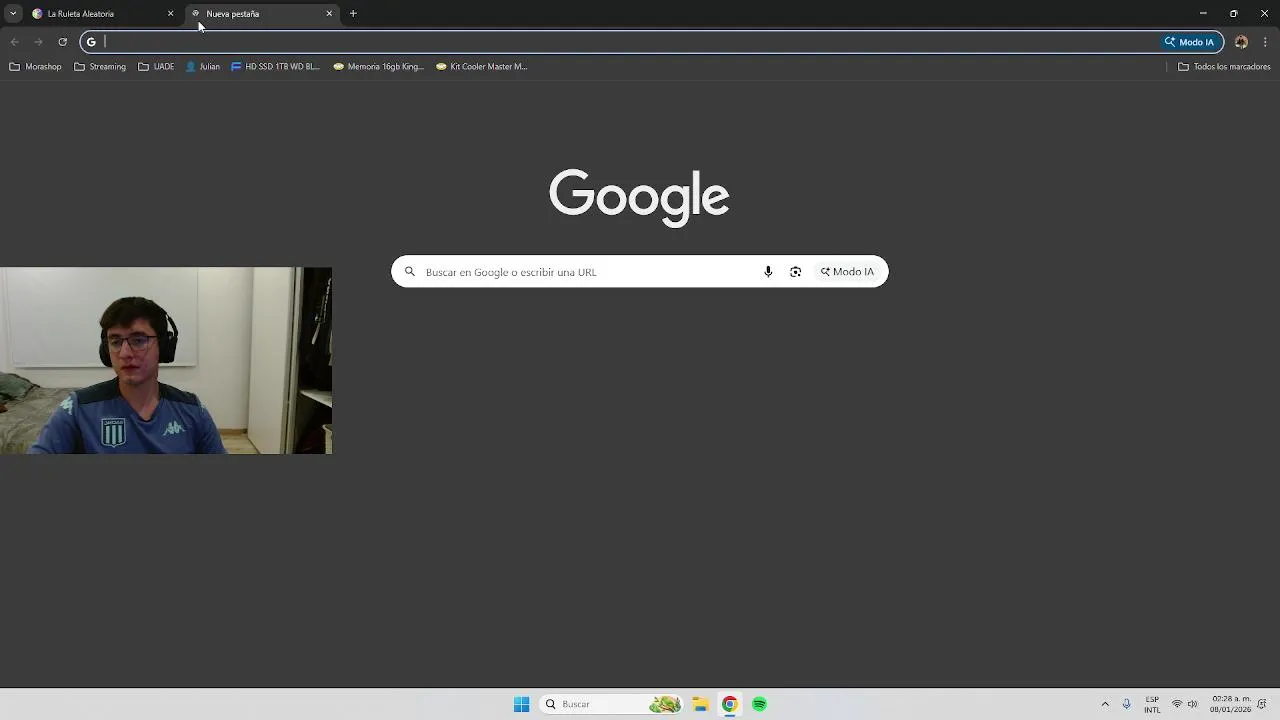Click the taskbar Buscar search field
Screen dimensions: 1280x720
[611, 704]
